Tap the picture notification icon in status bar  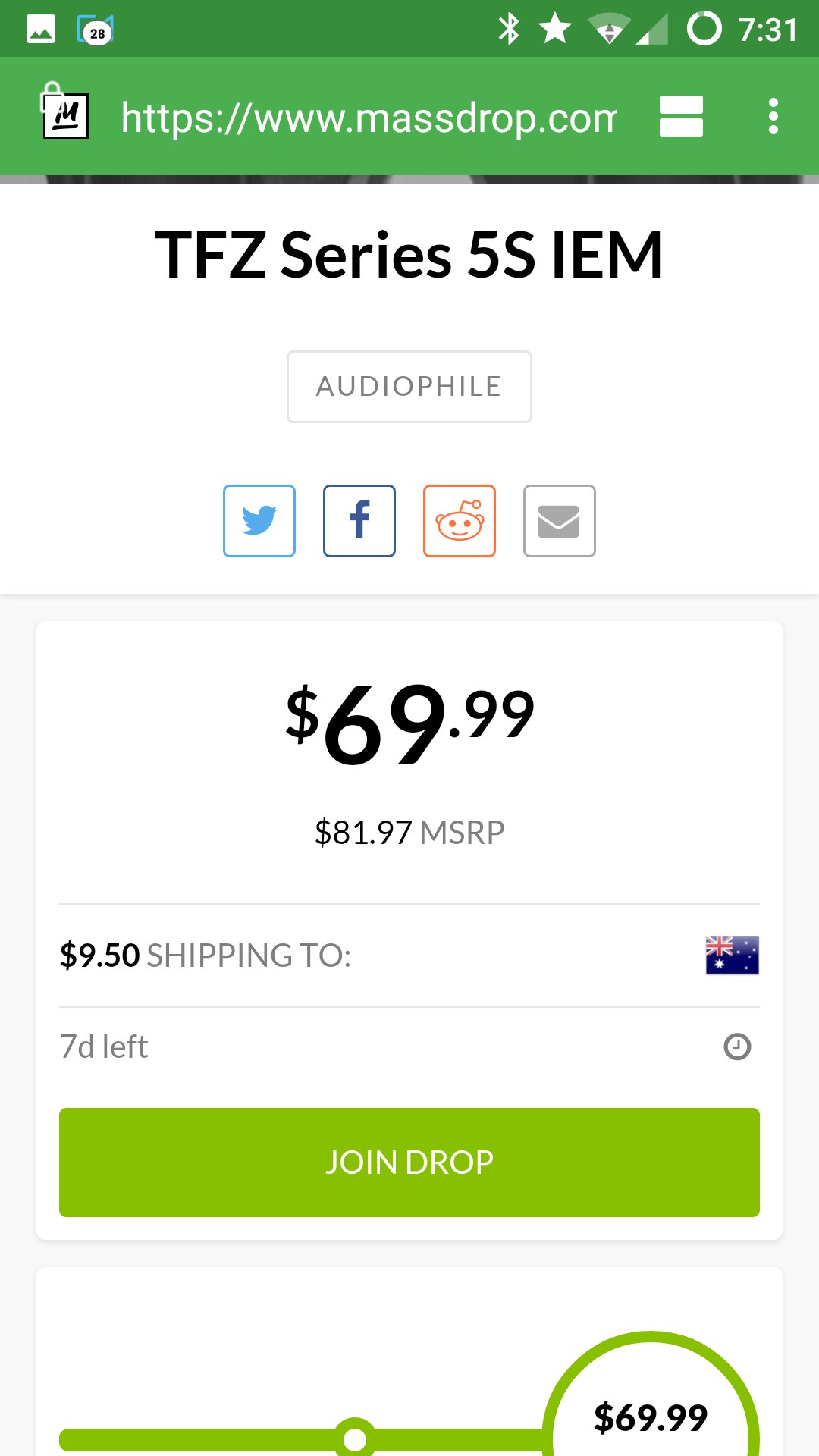[x=41, y=30]
